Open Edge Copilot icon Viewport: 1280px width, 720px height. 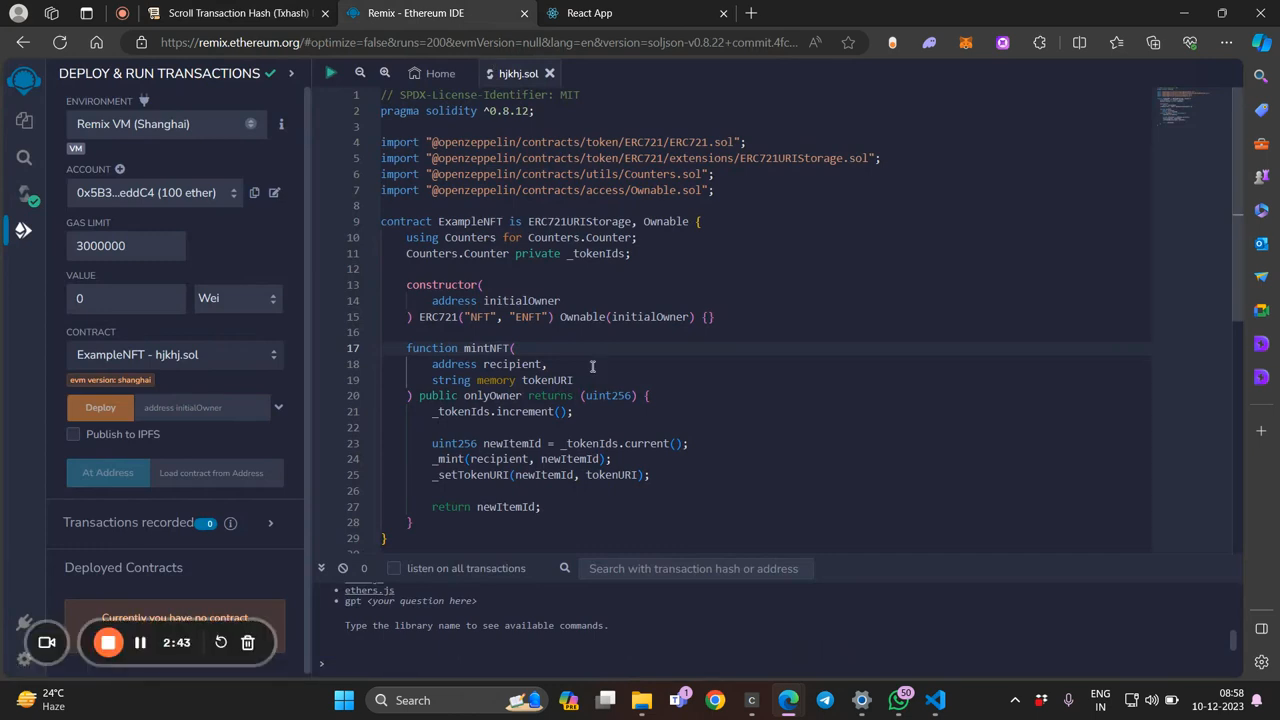[x=1262, y=43]
